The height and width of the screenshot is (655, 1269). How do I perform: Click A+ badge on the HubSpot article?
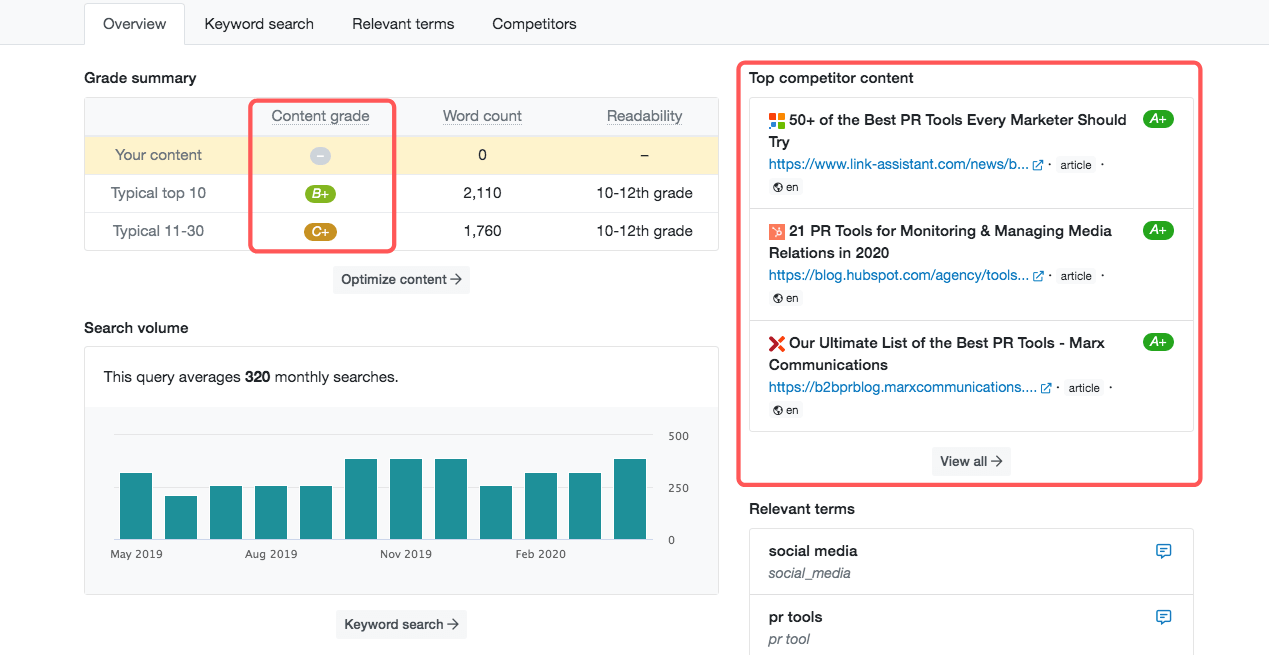1158,230
